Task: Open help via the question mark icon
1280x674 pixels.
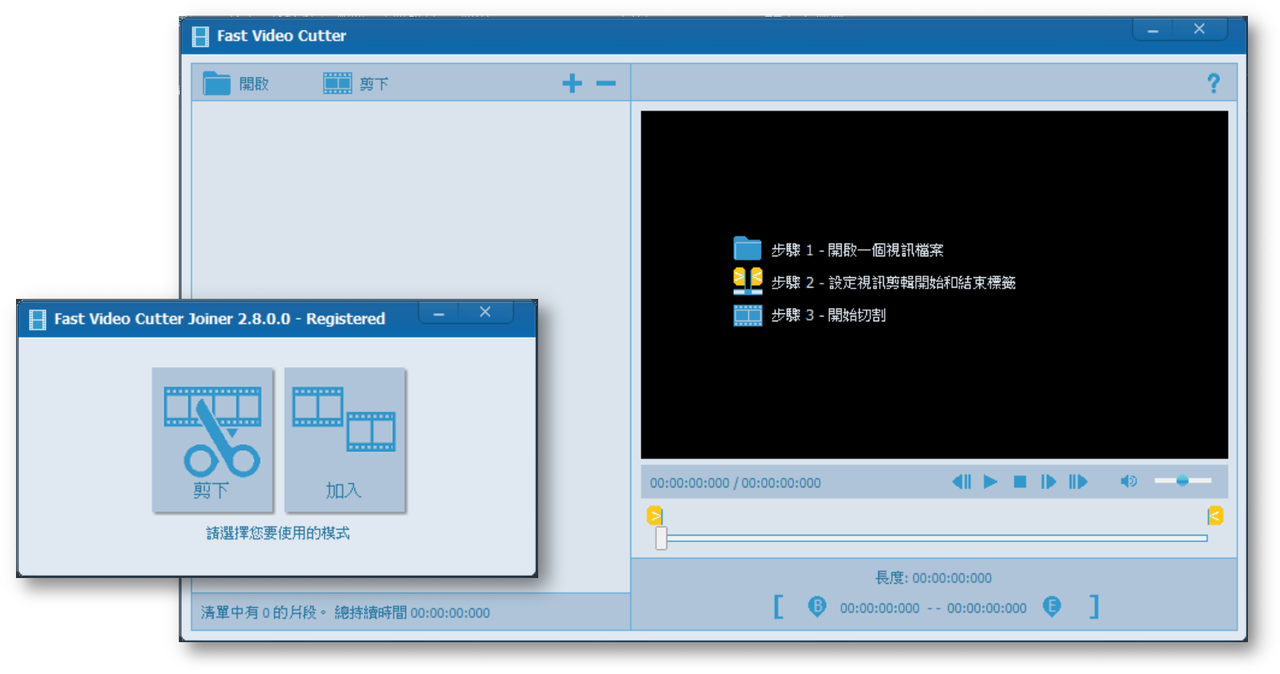Action: pyautogui.click(x=1213, y=84)
